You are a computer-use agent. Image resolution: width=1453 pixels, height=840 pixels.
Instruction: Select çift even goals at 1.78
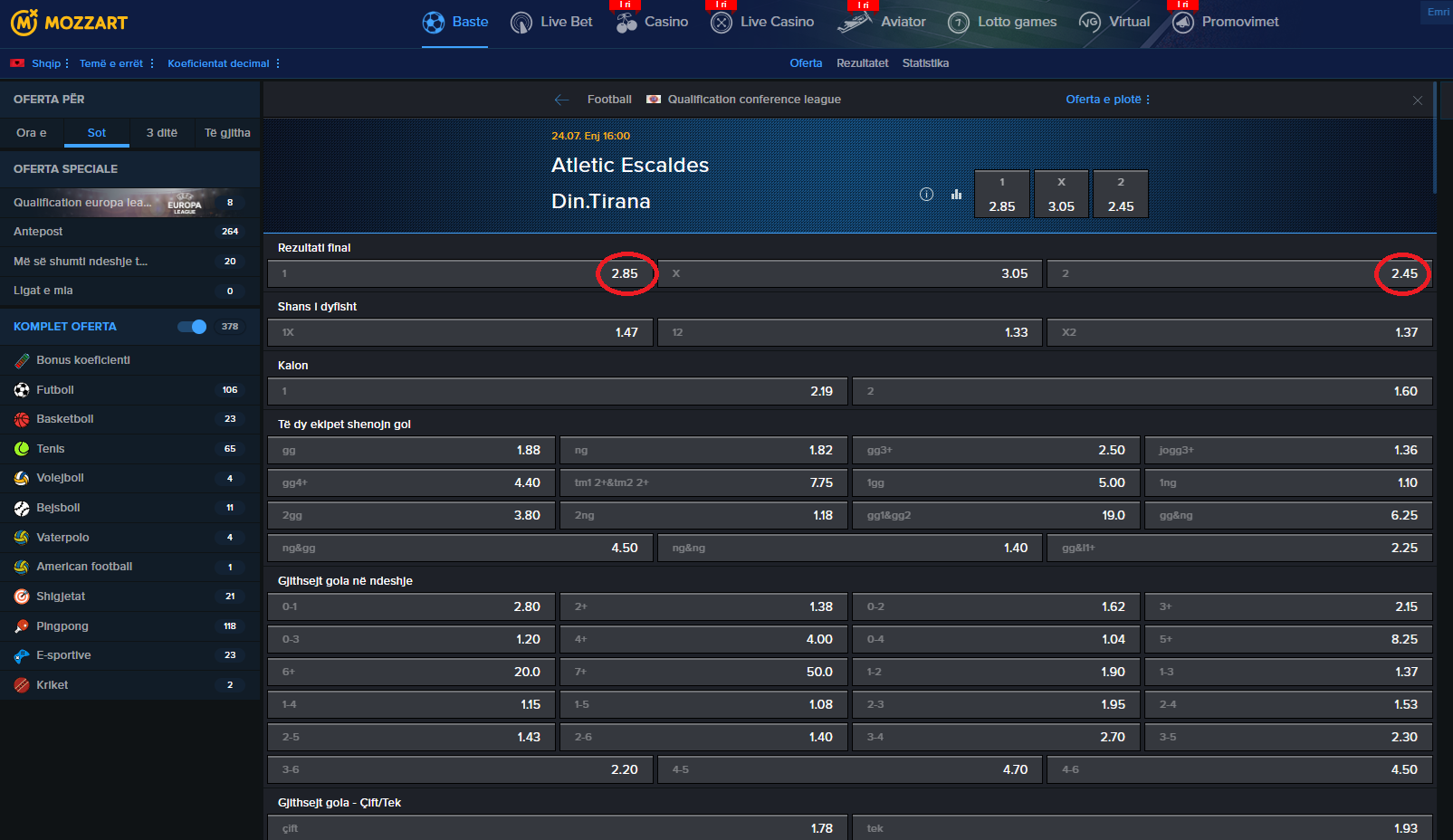click(558, 828)
